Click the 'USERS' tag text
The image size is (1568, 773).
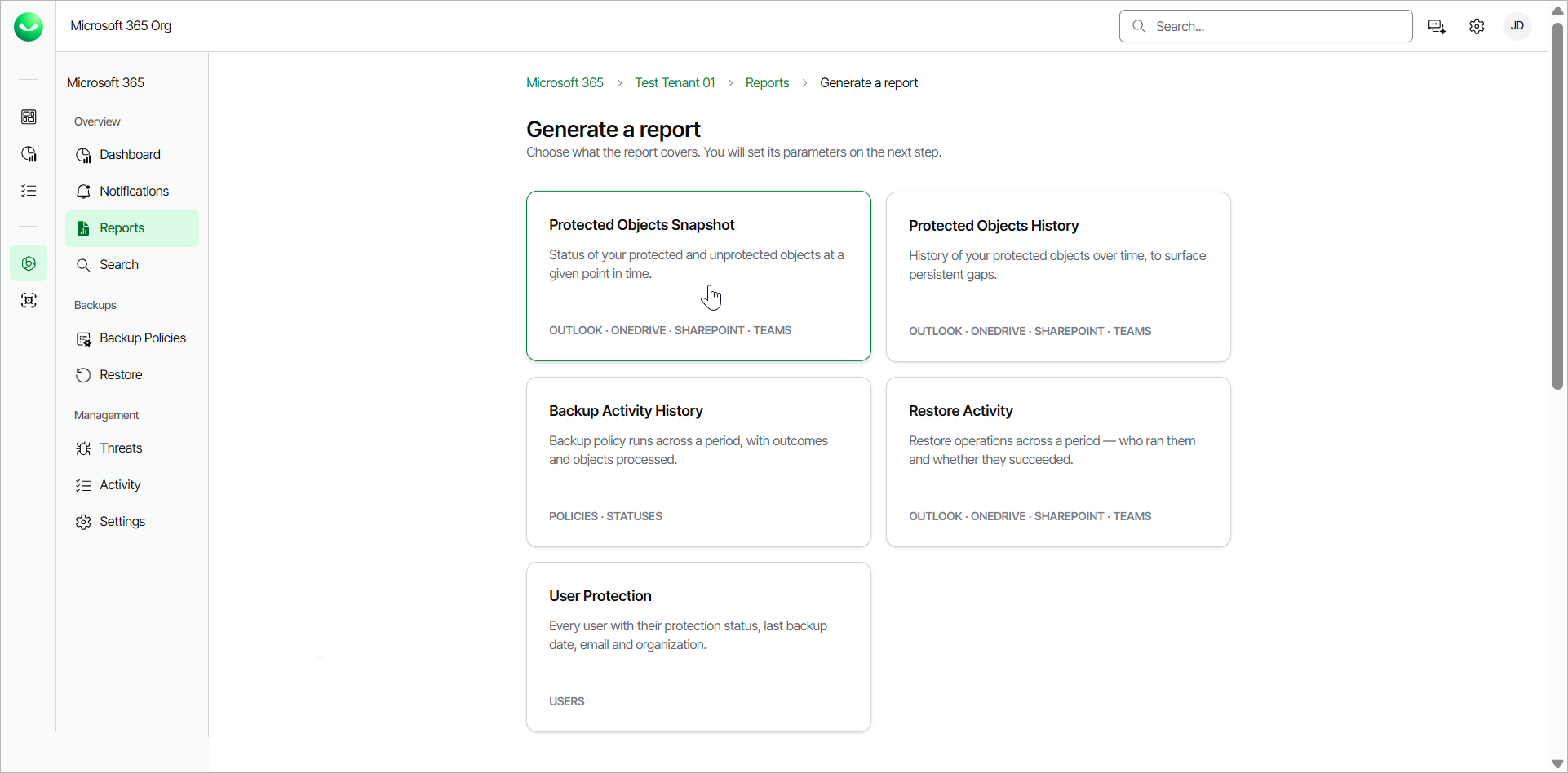coord(567,701)
